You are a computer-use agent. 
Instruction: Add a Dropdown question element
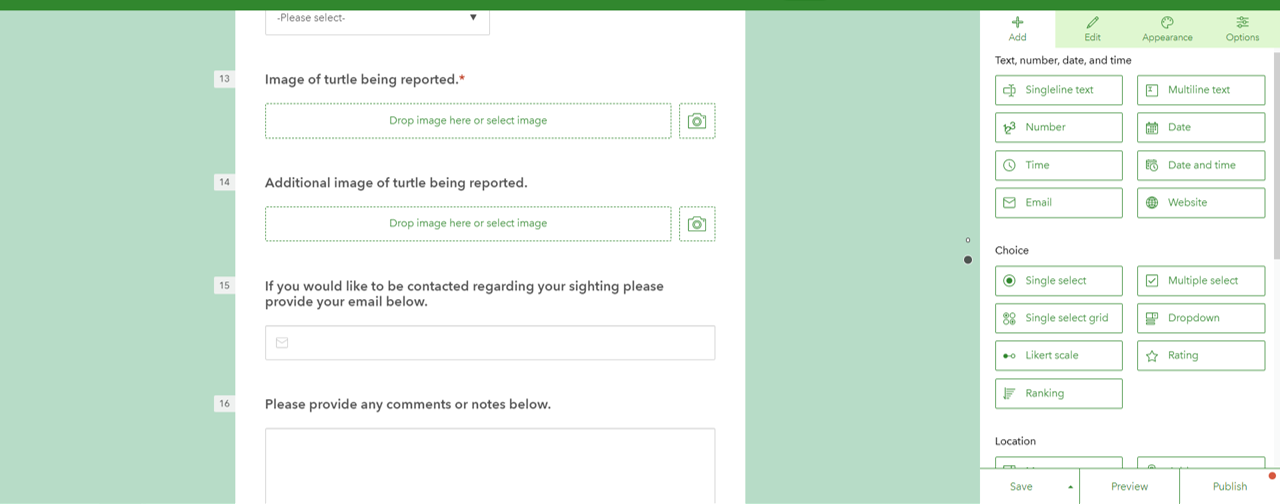[1200, 318]
